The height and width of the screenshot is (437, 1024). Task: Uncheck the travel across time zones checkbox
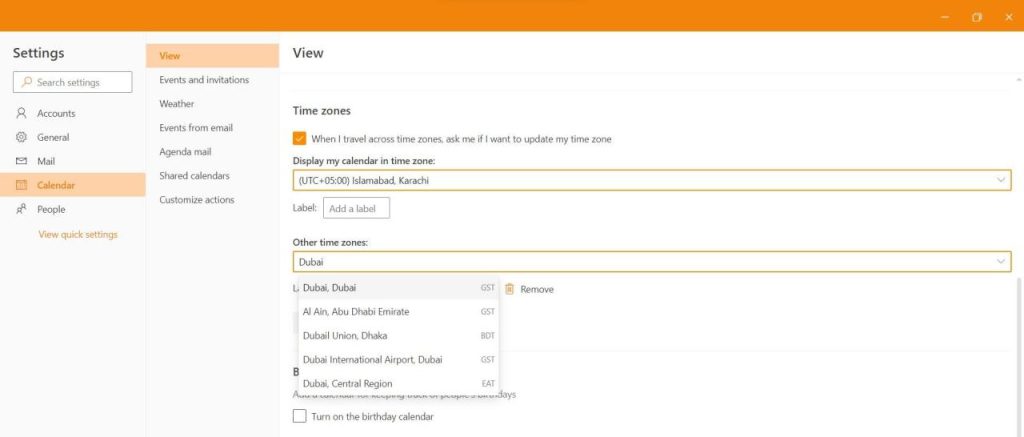(299, 138)
